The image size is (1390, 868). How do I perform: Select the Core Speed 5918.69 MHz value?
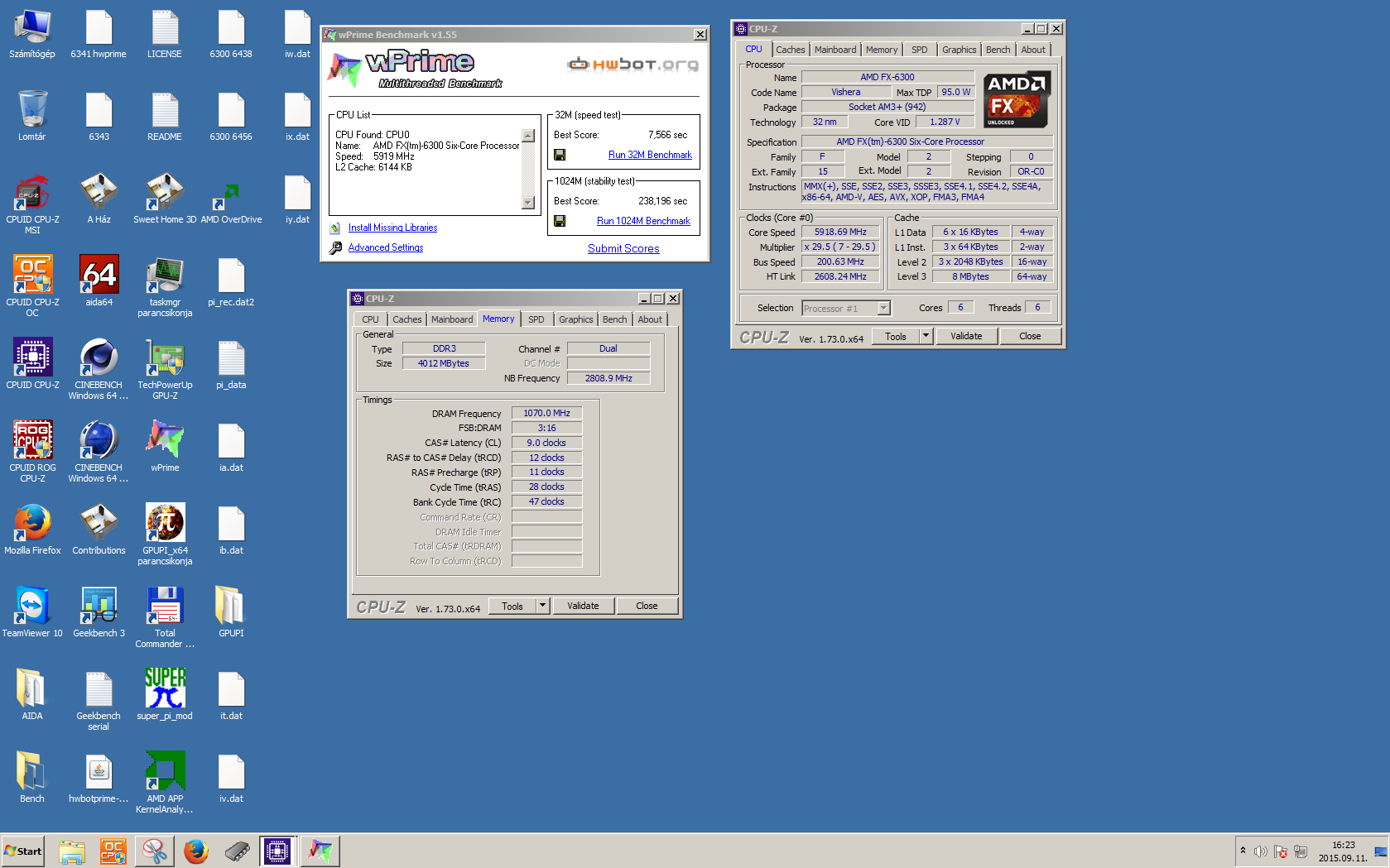840,233
